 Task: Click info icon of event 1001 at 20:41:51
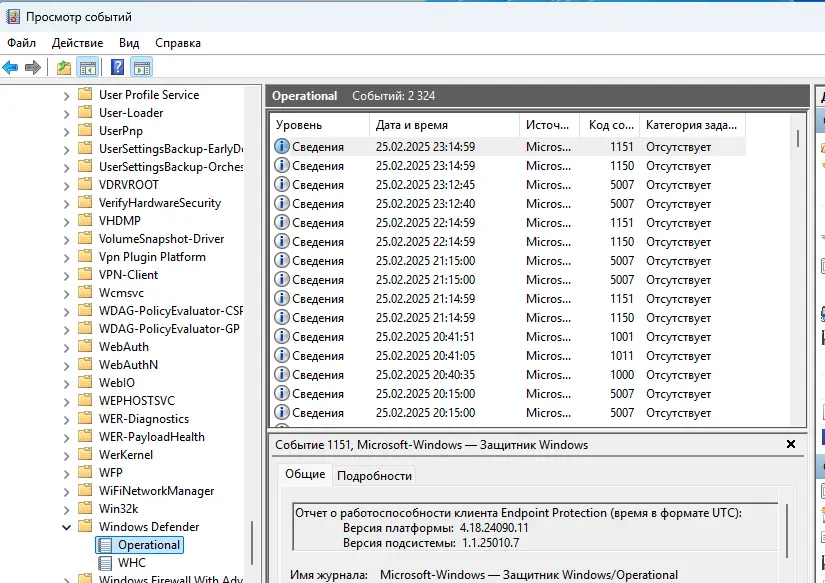pyautogui.click(x=282, y=337)
